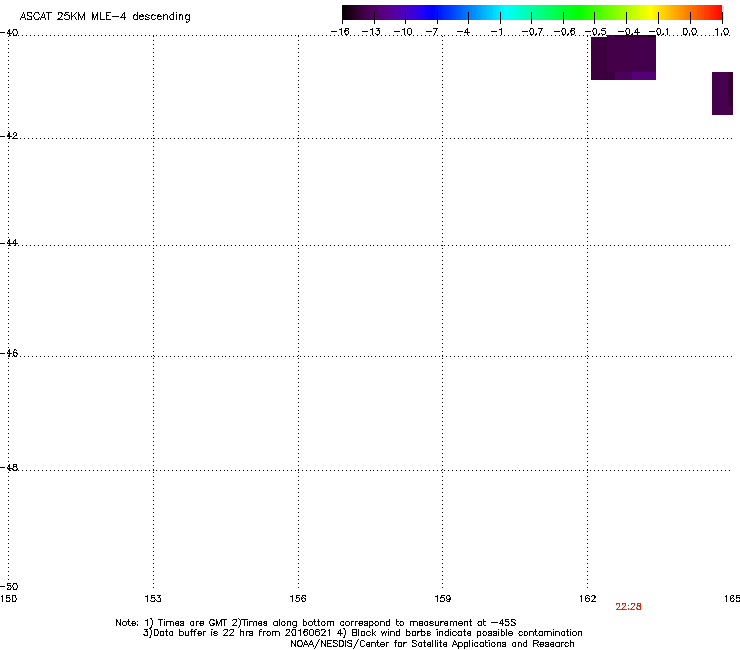The height and width of the screenshot is (650, 740).
Task: Click the colorbar label -0.6
Action: pos(564,32)
